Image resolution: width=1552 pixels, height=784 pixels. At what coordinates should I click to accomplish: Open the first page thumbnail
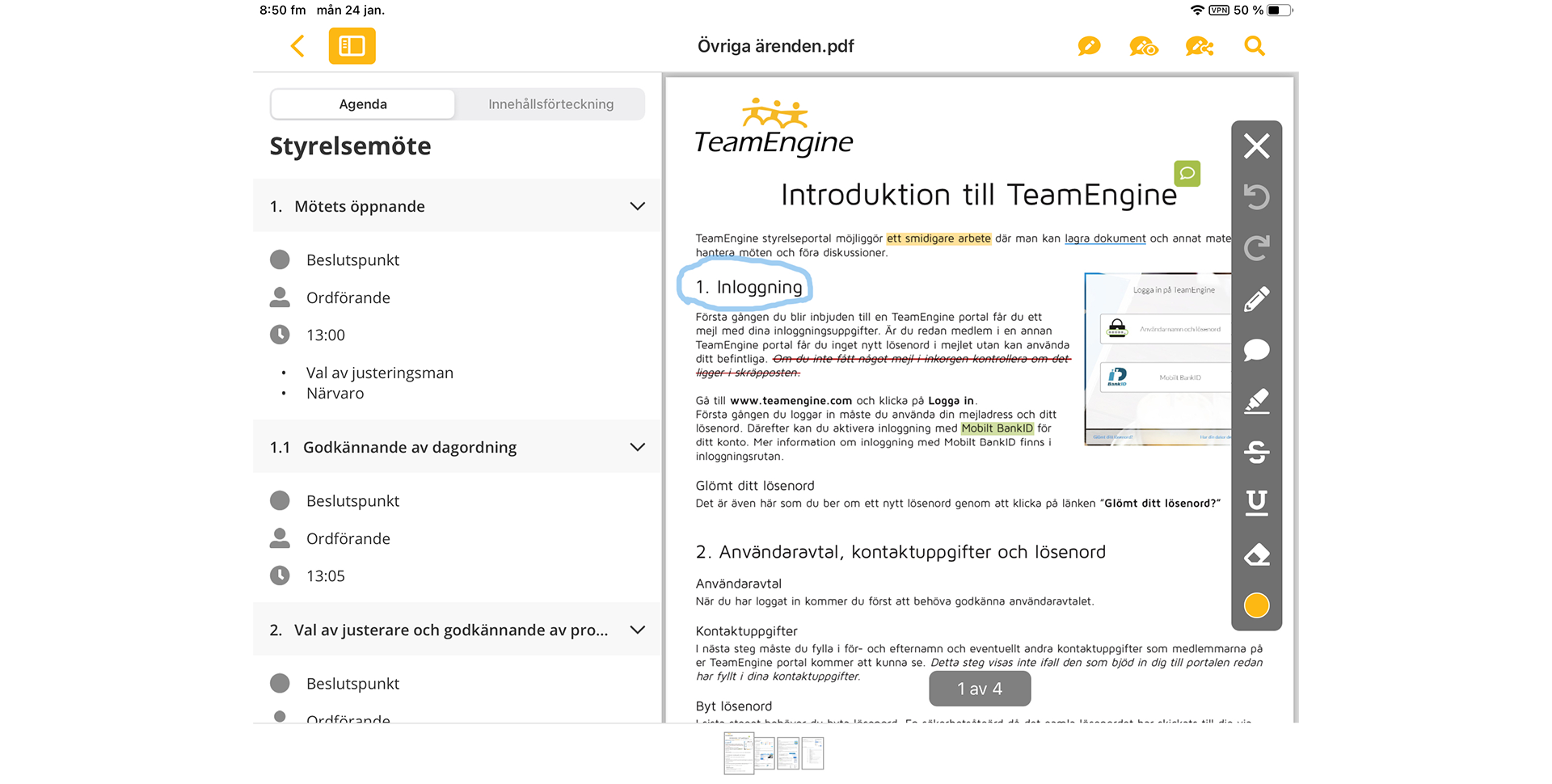pyautogui.click(x=739, y=753)
